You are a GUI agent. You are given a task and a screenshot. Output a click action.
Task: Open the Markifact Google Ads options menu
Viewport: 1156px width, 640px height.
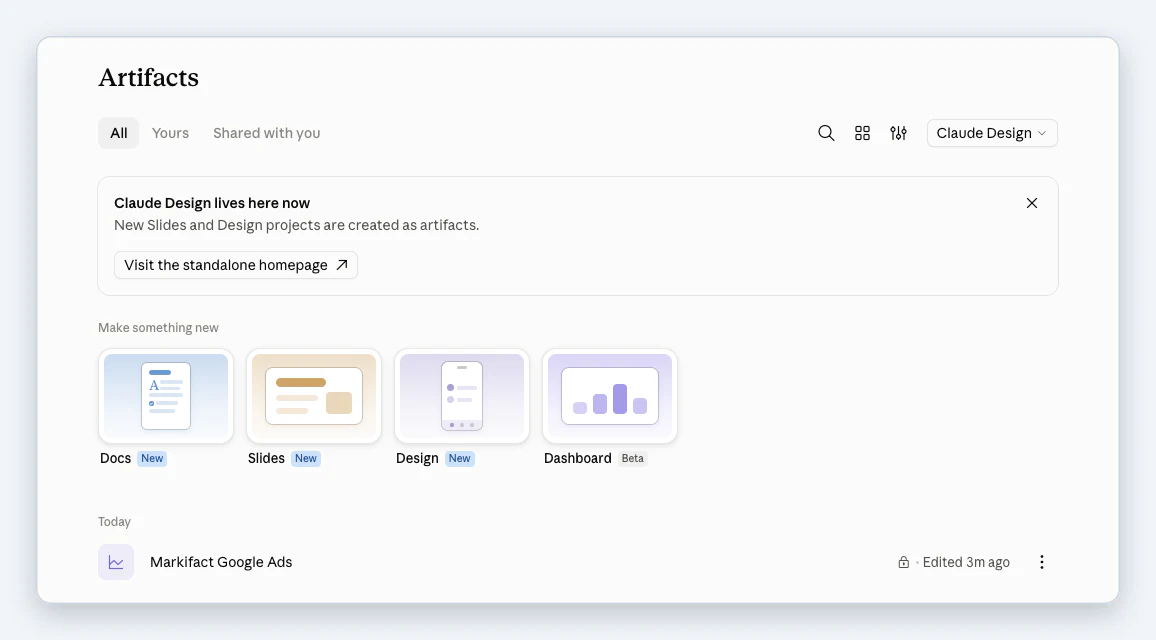click(x=1041, y=562)
